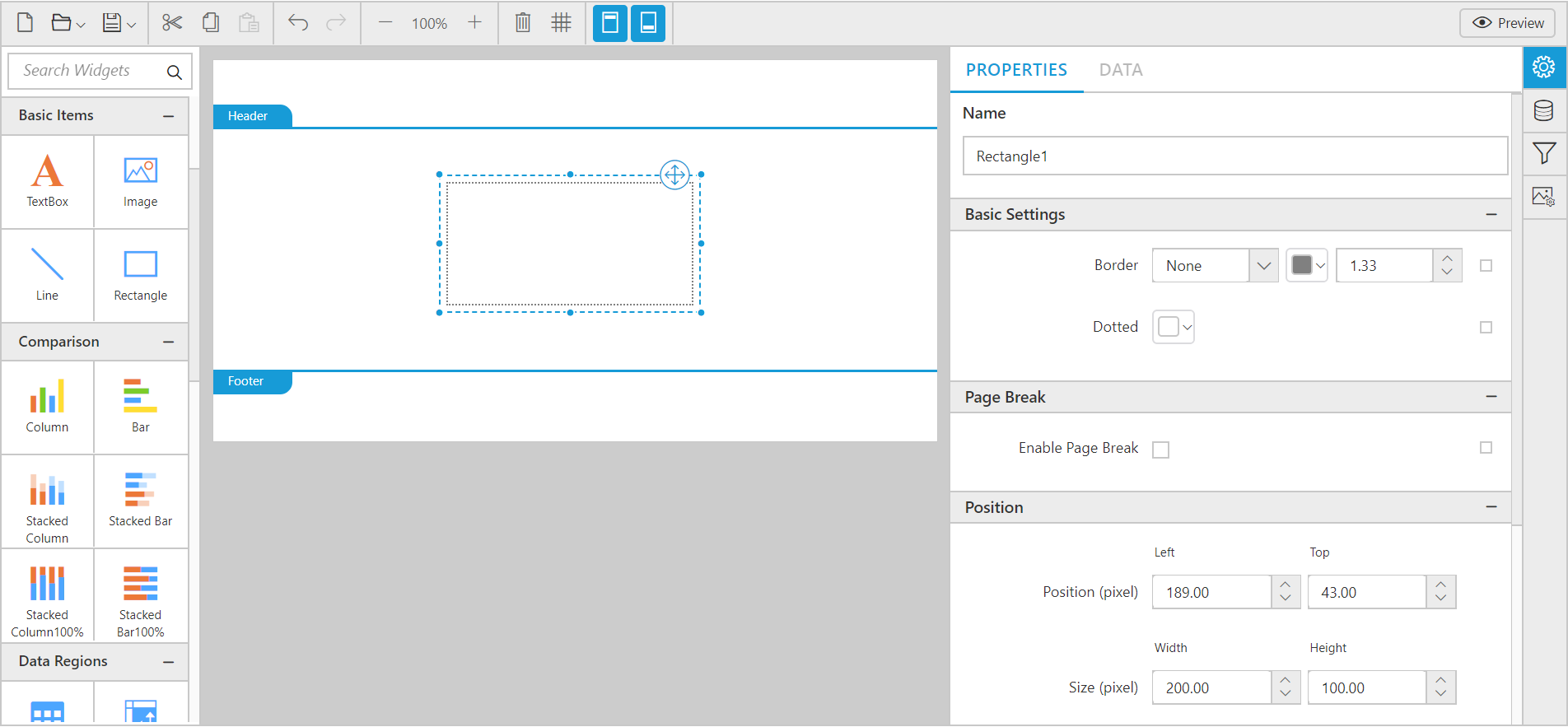Screen dimensions: 1568x727
Task: Save the report with the floppy disk icon
Action: pos(112,22)
